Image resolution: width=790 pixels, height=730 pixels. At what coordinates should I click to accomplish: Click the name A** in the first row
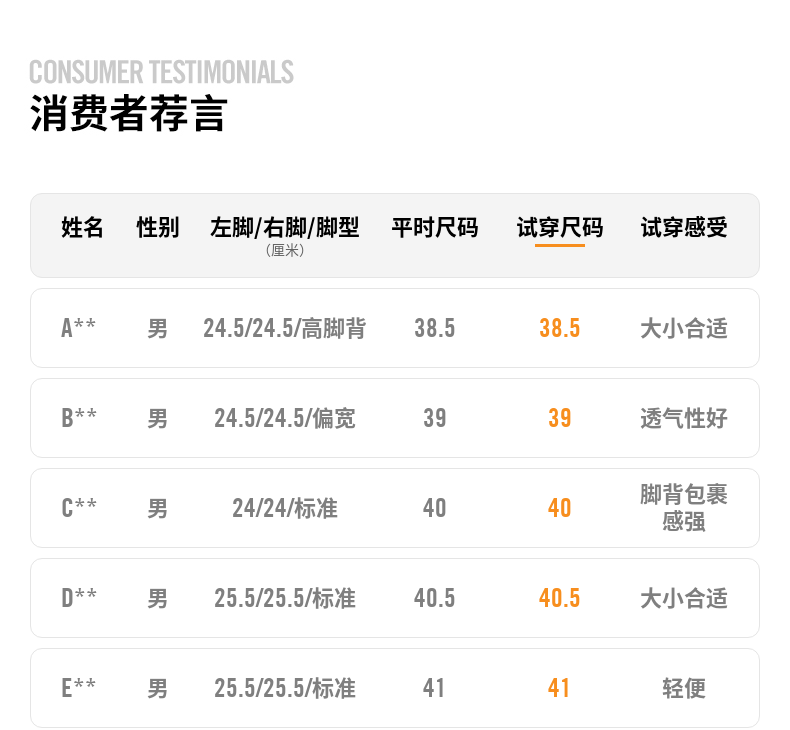click(x=79, y=328)
